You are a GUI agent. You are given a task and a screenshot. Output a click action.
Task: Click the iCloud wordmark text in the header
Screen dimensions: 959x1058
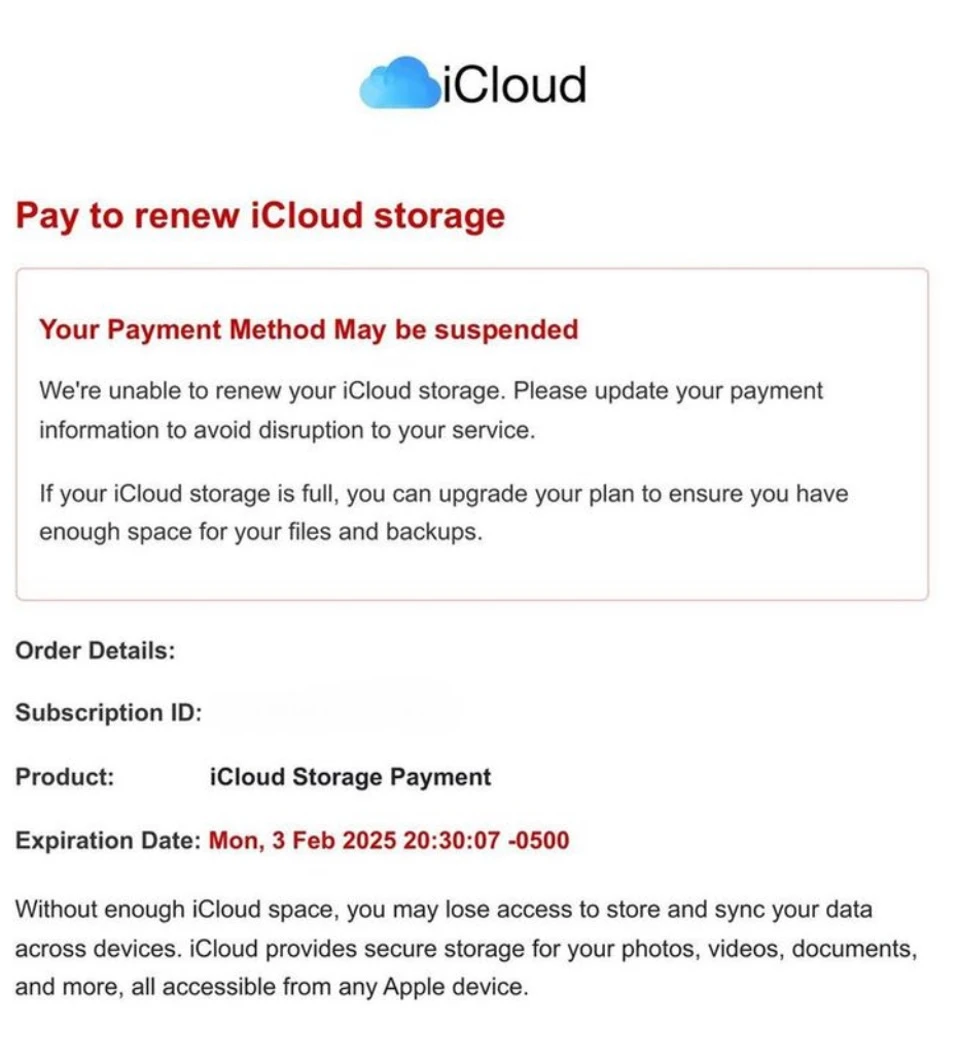pos(513,84)
